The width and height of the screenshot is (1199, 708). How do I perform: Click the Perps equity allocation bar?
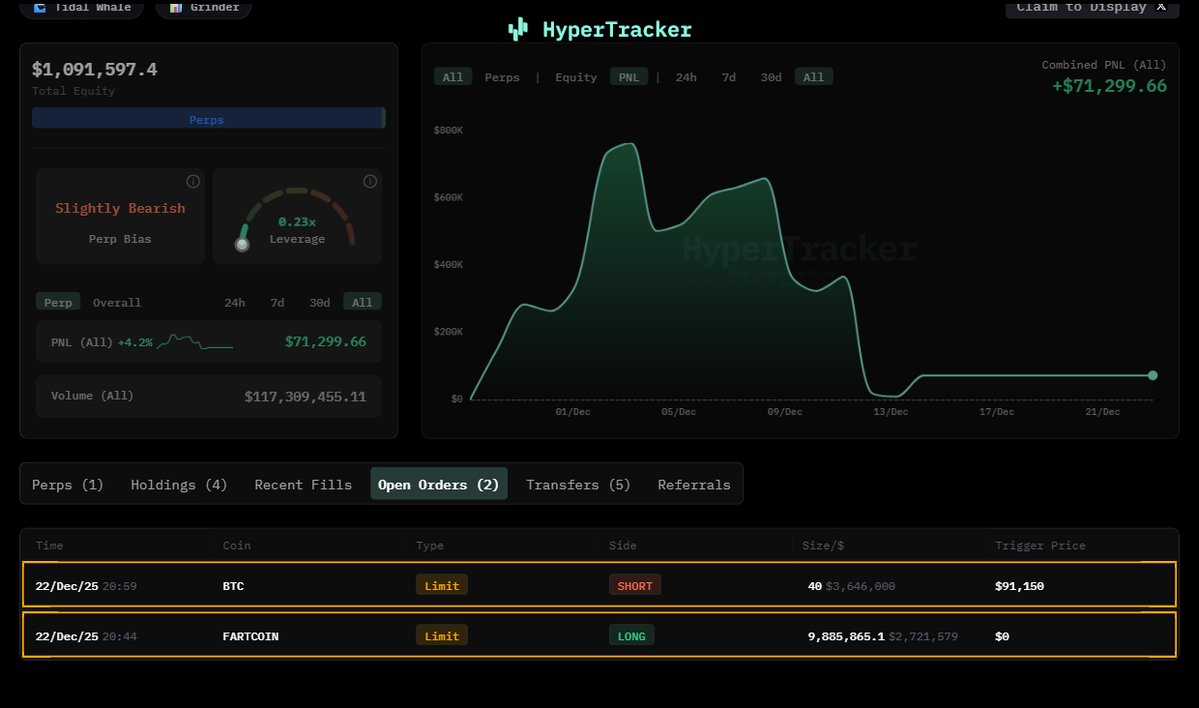click(x=207, y=119)
